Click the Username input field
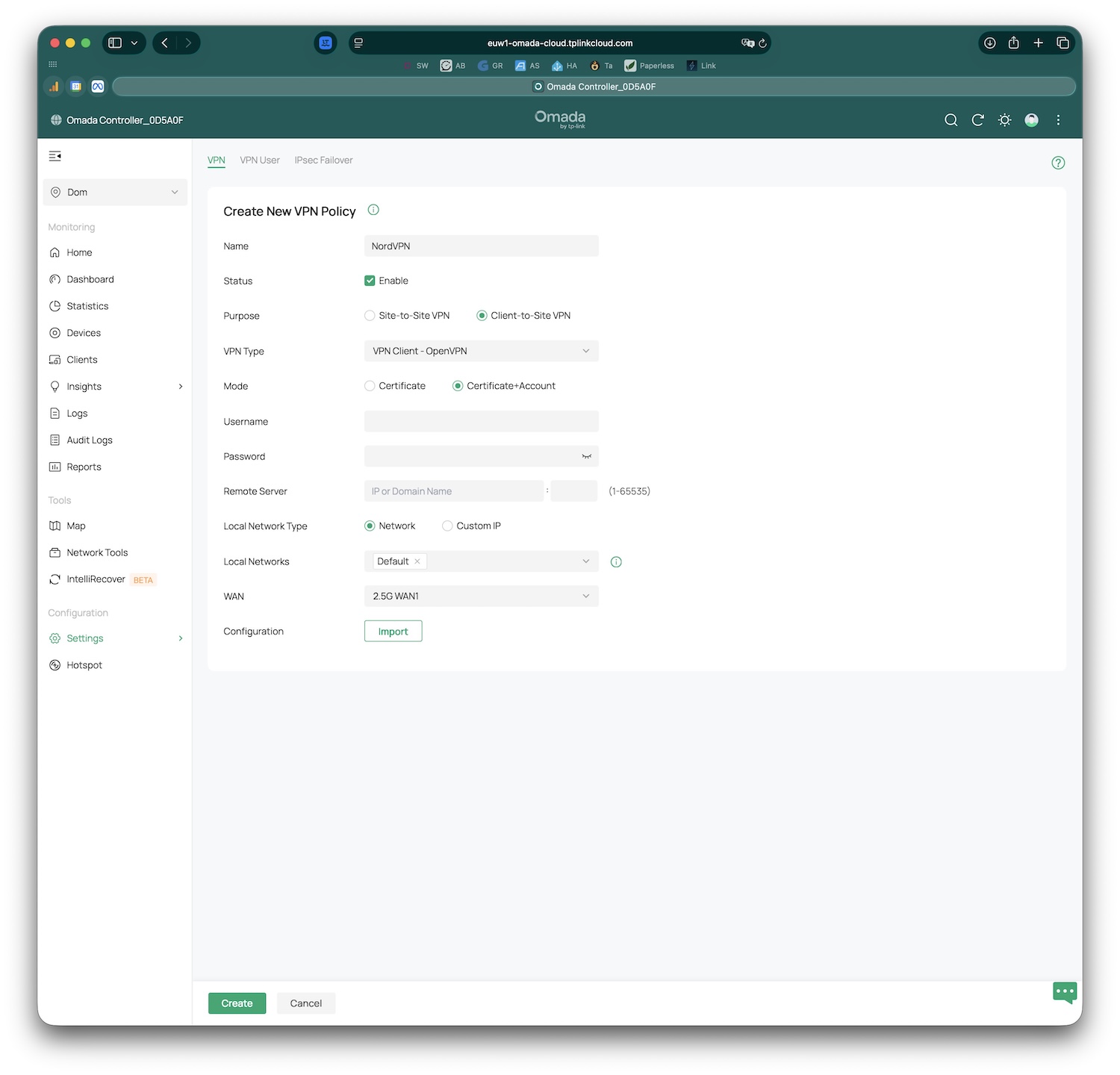The image size is (1120, 1075). click(481, 422)
